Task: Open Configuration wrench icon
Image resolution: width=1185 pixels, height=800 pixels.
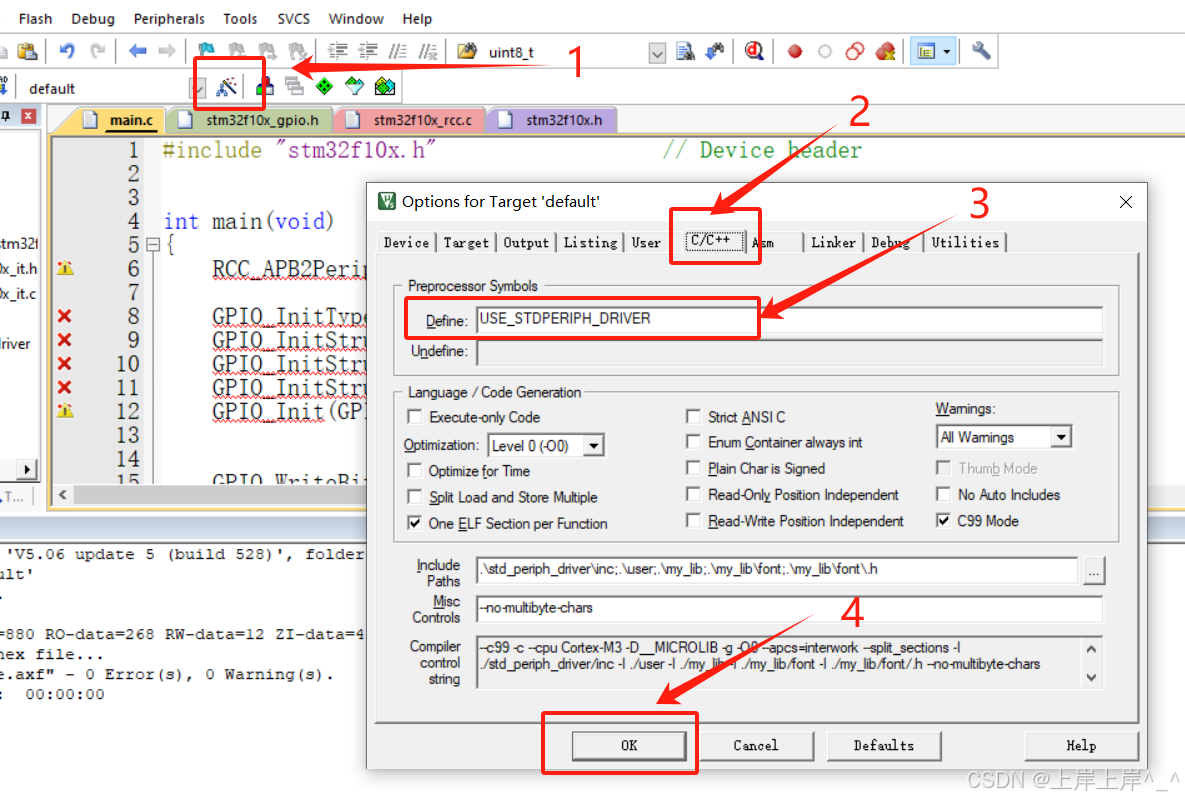Action: [x=981, y=51]
